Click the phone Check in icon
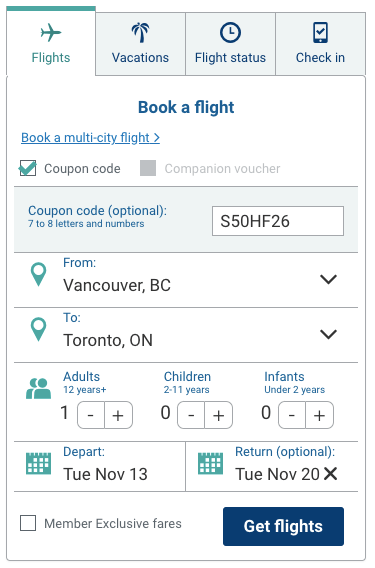The image size is (375, 568). (x=321, y=33)
